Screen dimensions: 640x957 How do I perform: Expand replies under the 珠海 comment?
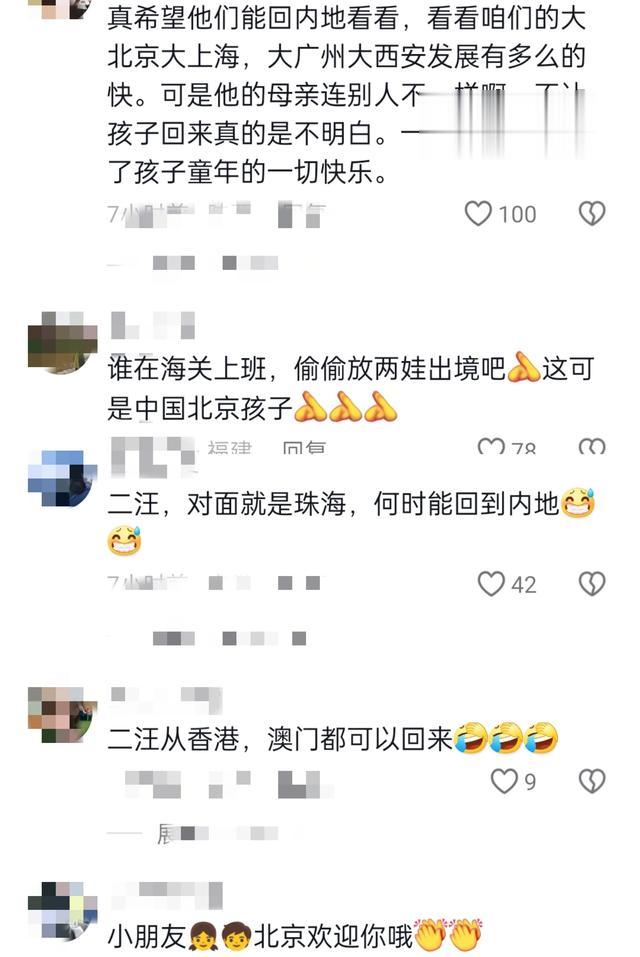pos(207,638)
